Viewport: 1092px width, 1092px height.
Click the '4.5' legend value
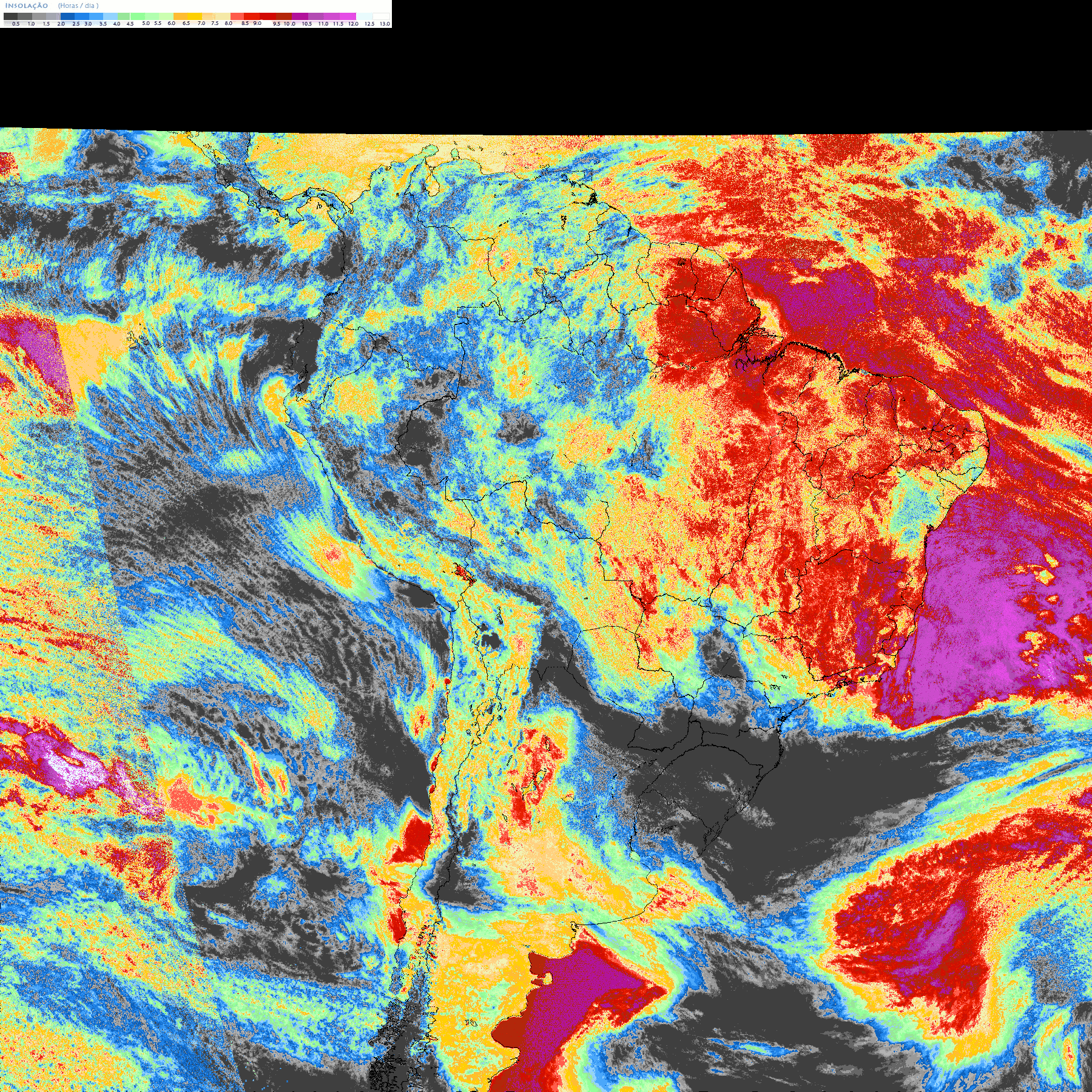coord(130,24)
